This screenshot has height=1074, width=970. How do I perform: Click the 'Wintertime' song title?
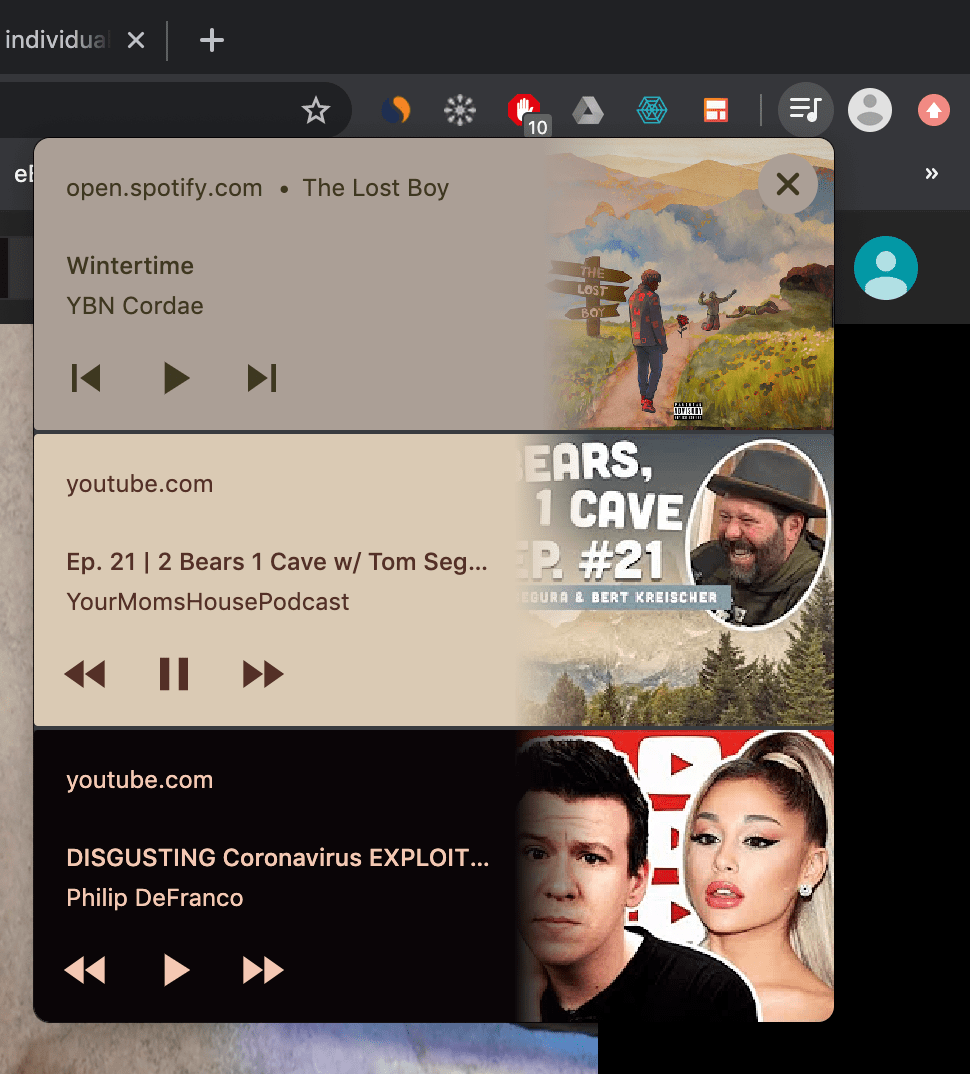pyautogui.click(x=130, y=266)
